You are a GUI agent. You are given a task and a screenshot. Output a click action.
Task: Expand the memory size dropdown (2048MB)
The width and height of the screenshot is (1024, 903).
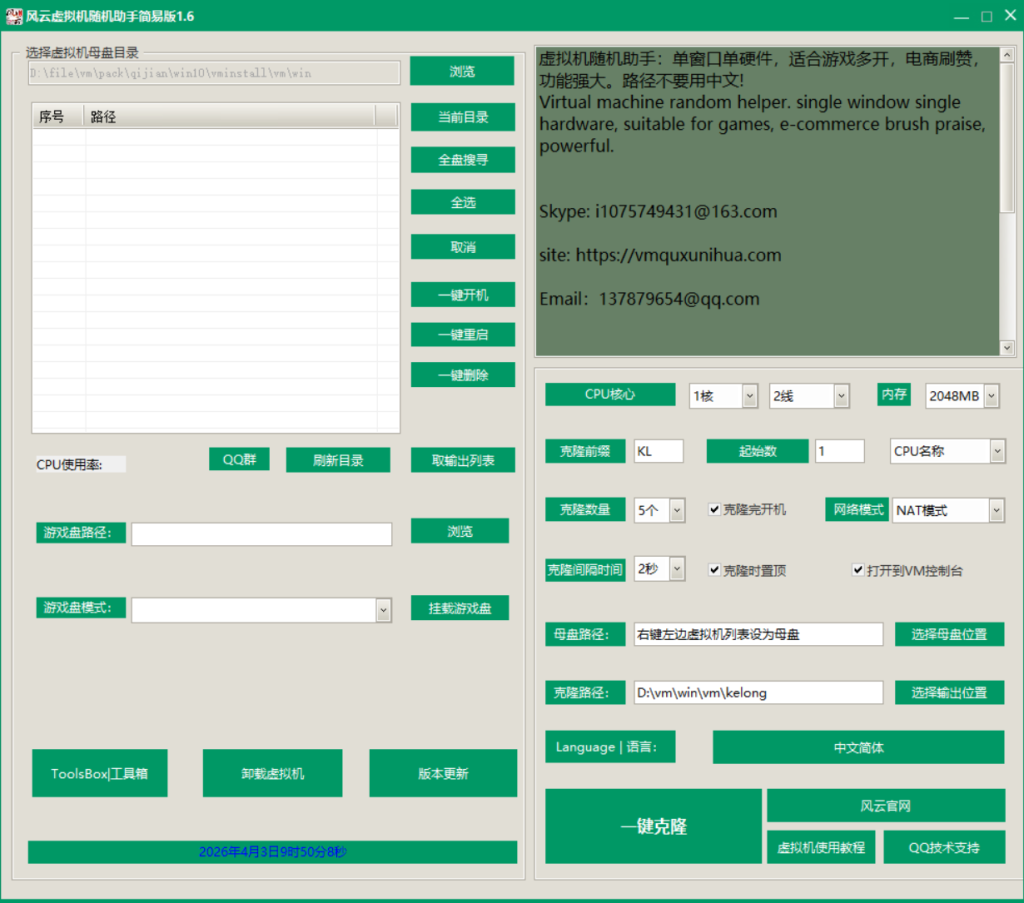click(x=991, y=396)
